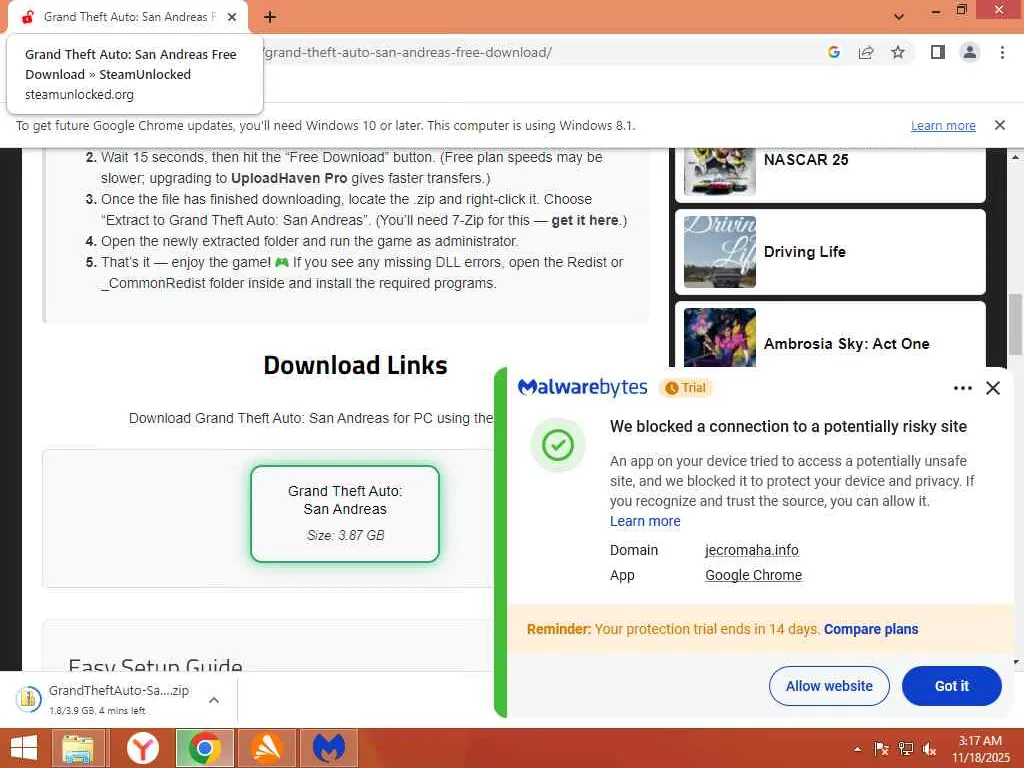Click the 'Download Links' heading
1024x768 pixels.
355,365
